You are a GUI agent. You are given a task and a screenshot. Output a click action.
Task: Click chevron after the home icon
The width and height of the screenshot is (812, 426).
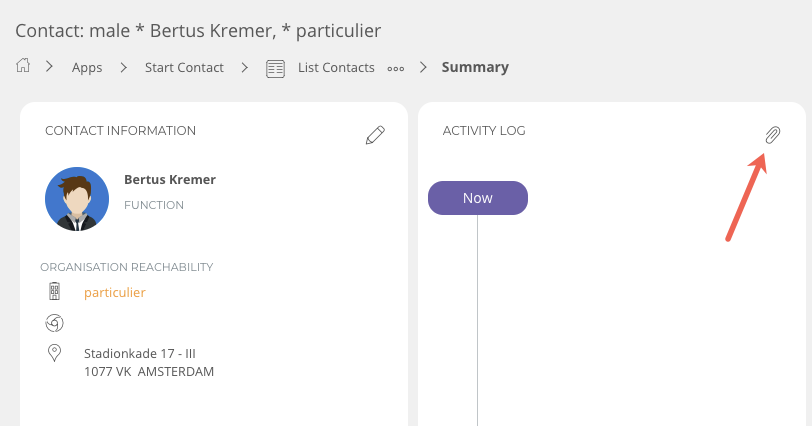click(49, 67)
